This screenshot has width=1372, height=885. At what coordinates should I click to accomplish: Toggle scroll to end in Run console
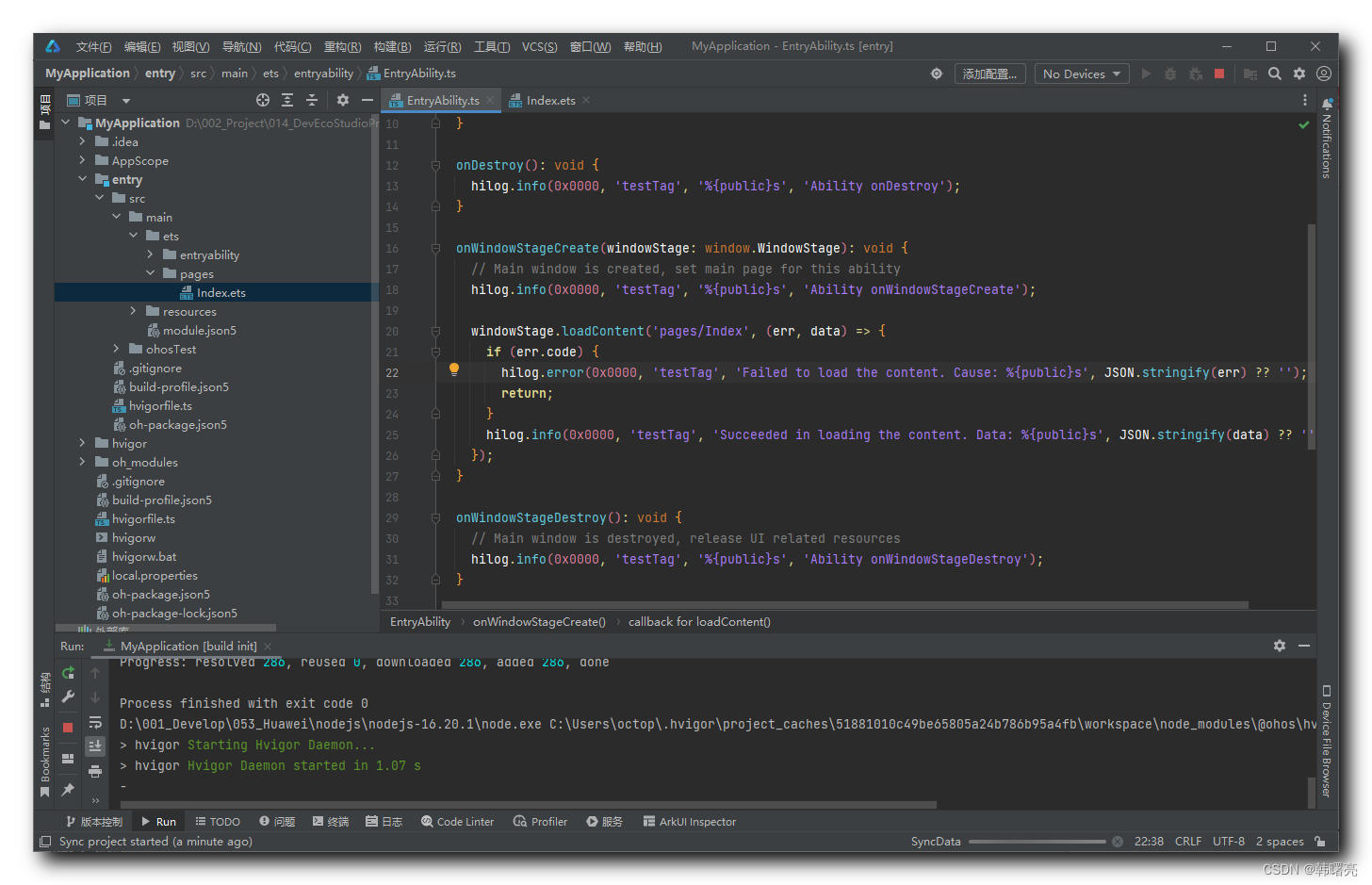95,746
